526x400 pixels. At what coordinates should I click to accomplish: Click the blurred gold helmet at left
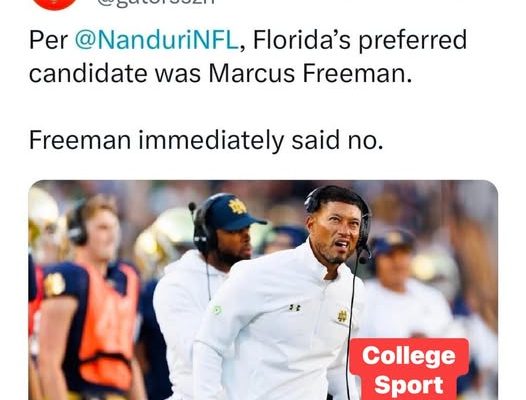[x=42, y=215]
